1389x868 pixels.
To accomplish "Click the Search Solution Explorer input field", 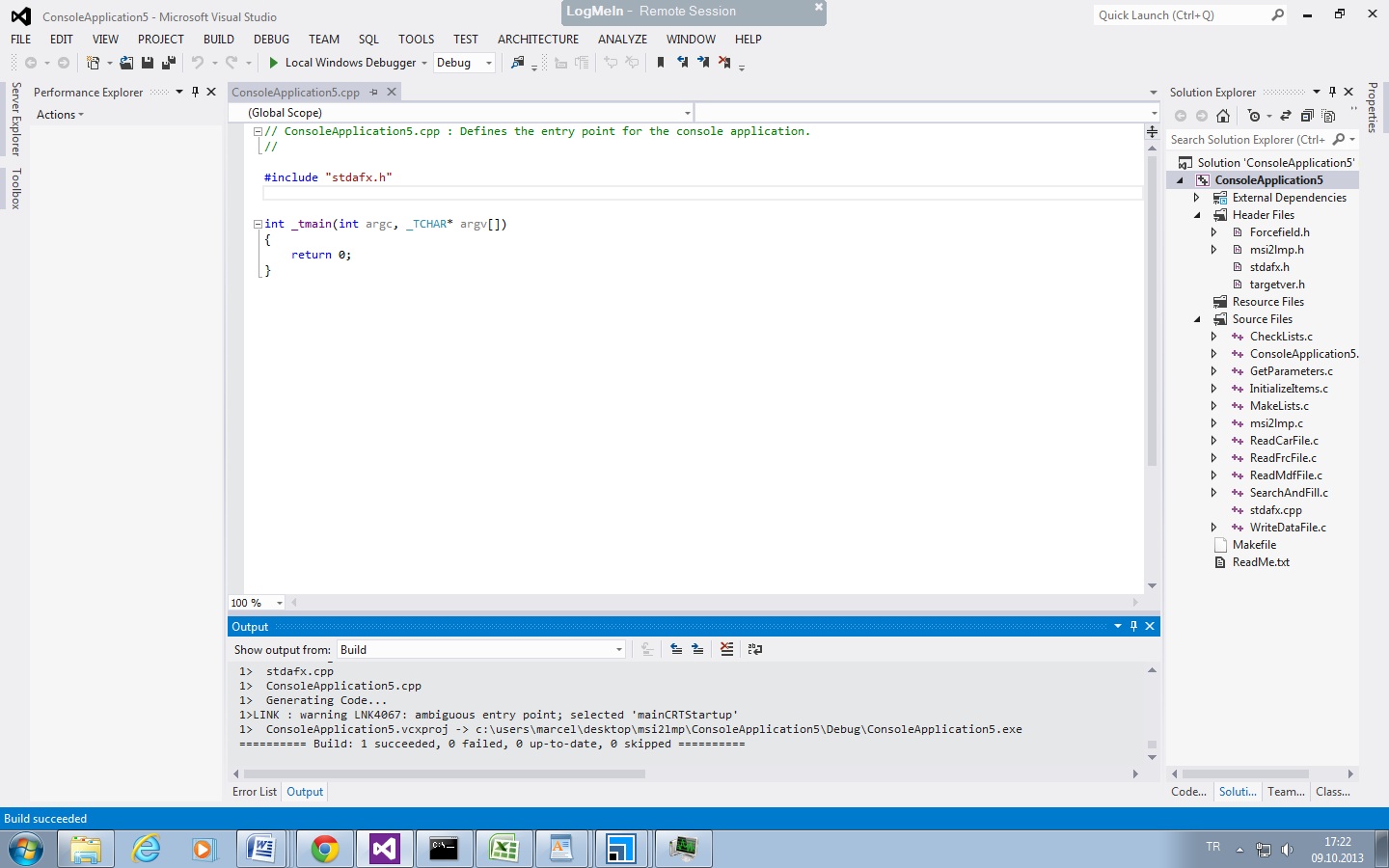I will (1248, 140).
